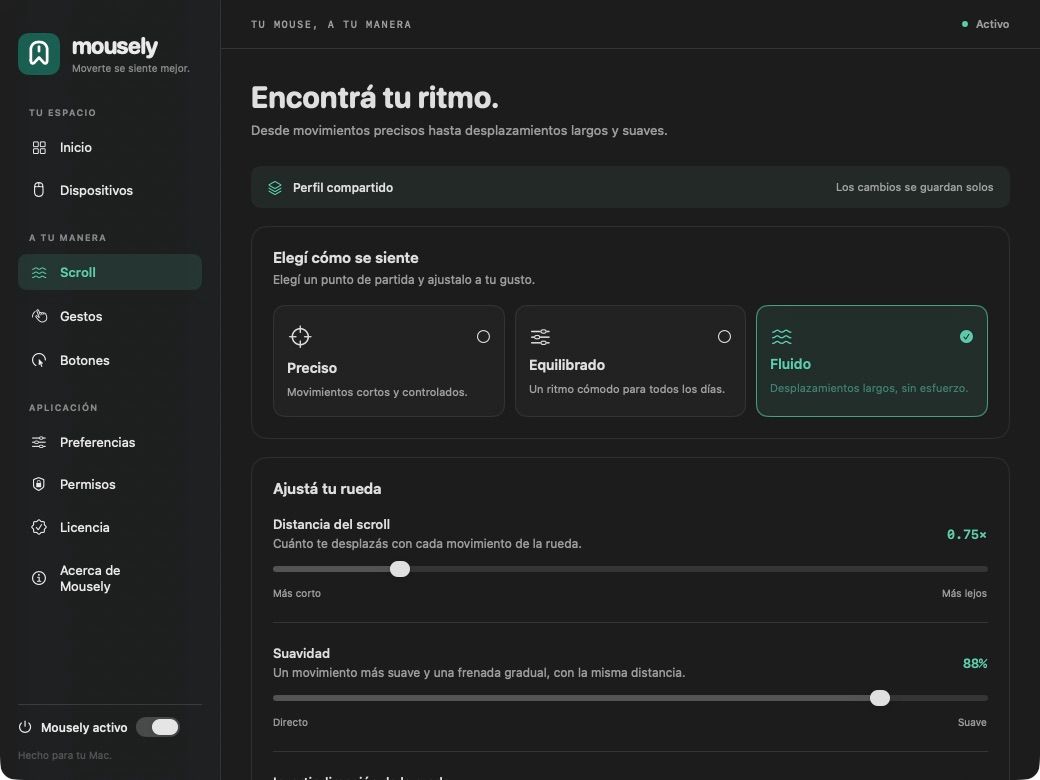This screenshot has width=1040, height=780.
Task: Click the Mousely logo icon
Action: [x=39, y=54]
